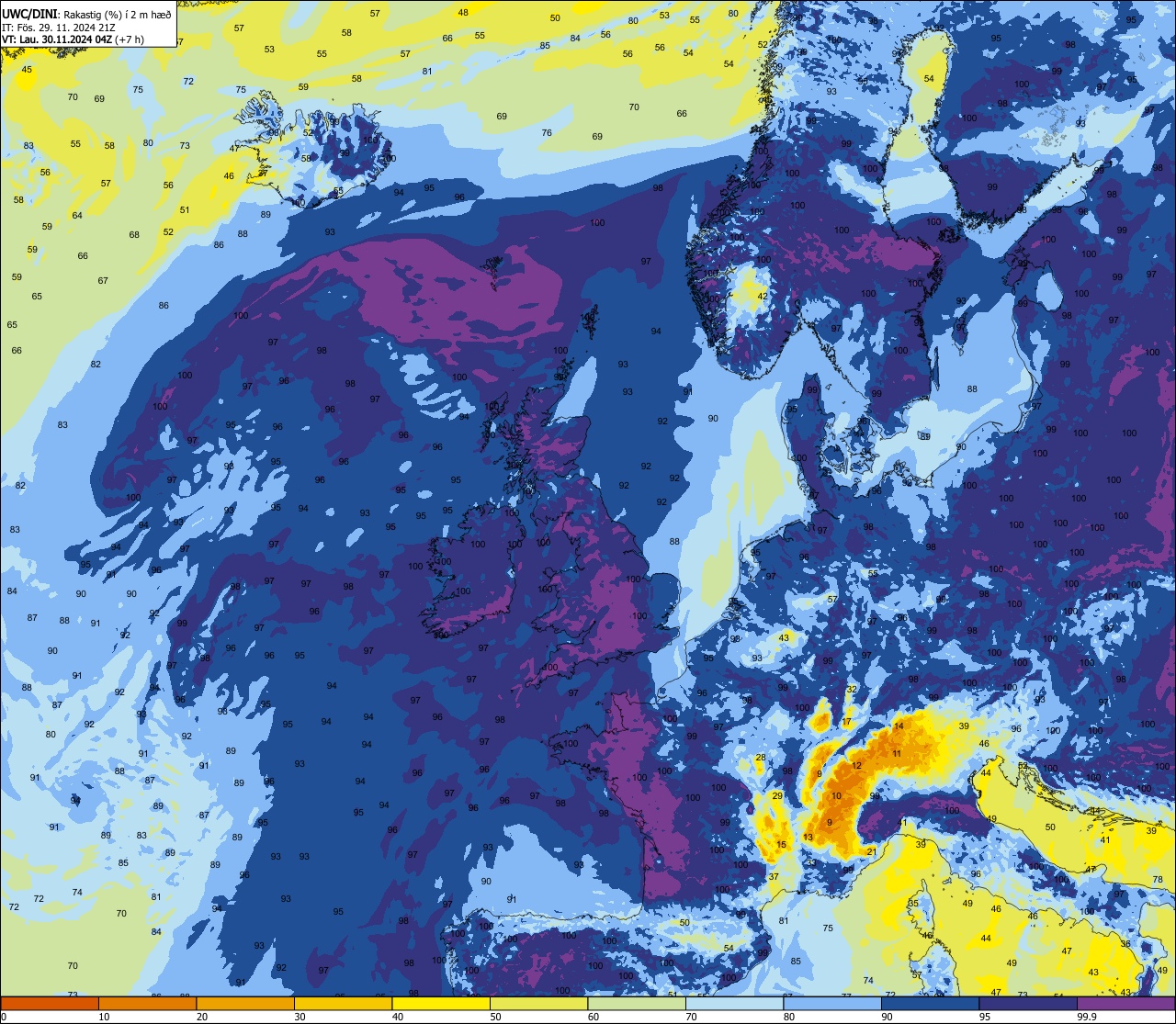The width and height of the screenshot is (1176, 1024).
Task: Click the '64' humidity value west of Iceland
Action: [77, 215]
